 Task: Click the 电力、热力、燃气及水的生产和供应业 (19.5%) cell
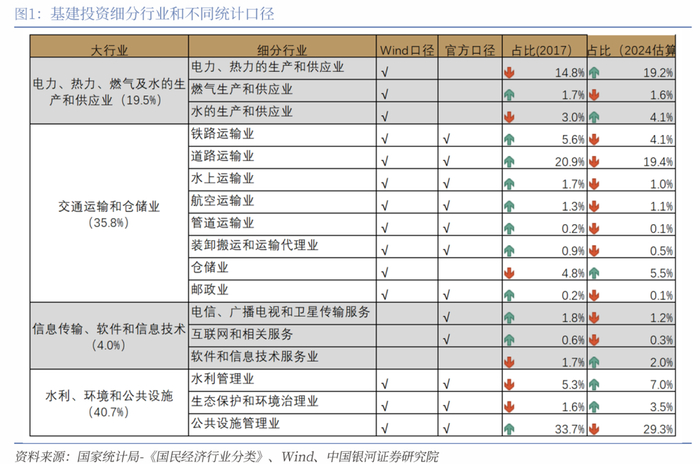click(x=109, y=92)
